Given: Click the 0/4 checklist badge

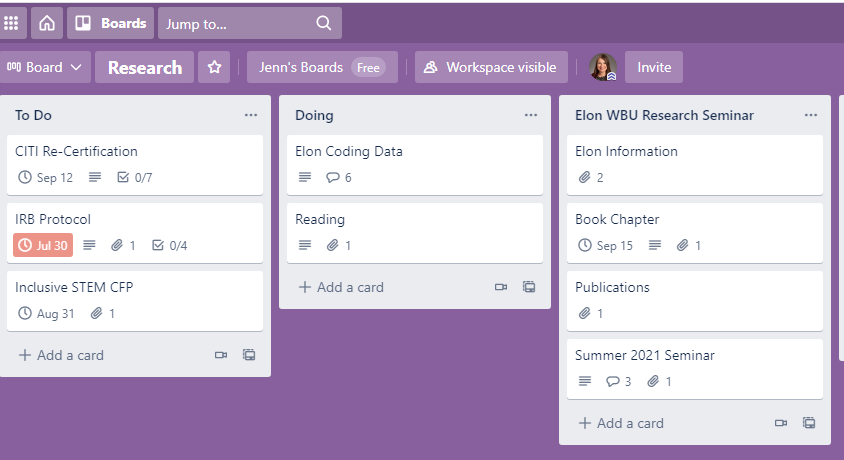Looking at the screenshot, I should (x=170, y=245).
